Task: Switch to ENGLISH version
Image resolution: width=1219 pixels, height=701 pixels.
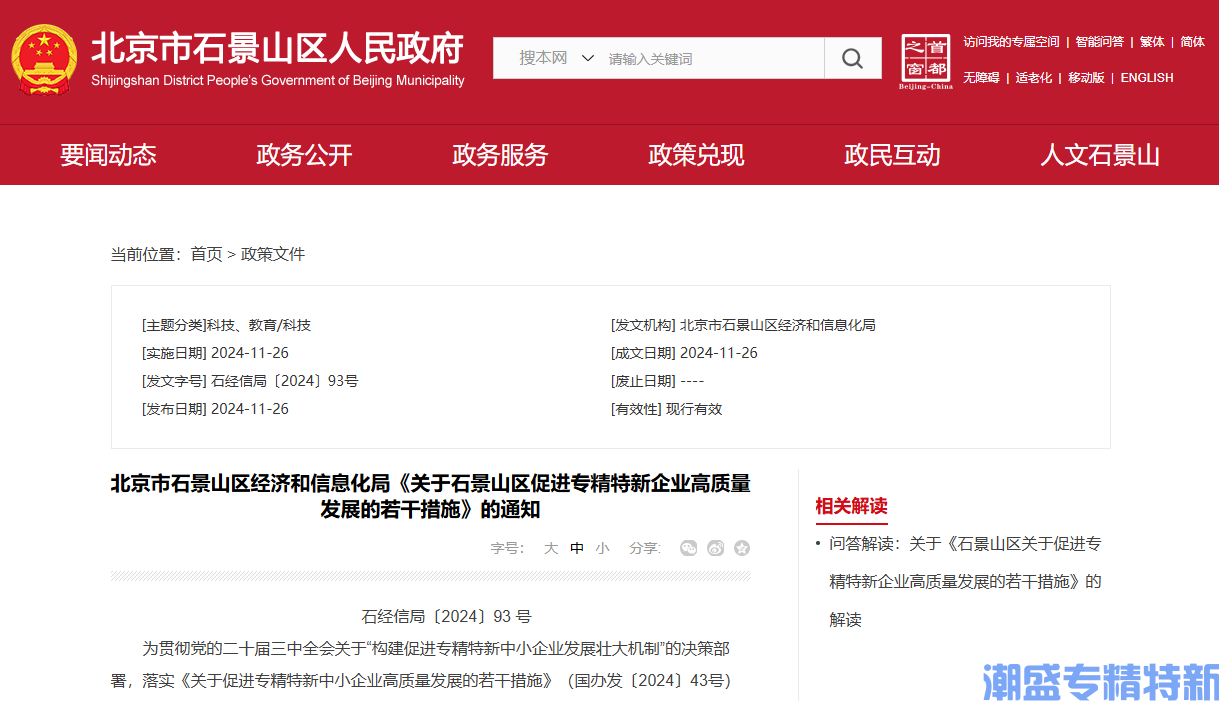Action: click(1147, 78)
